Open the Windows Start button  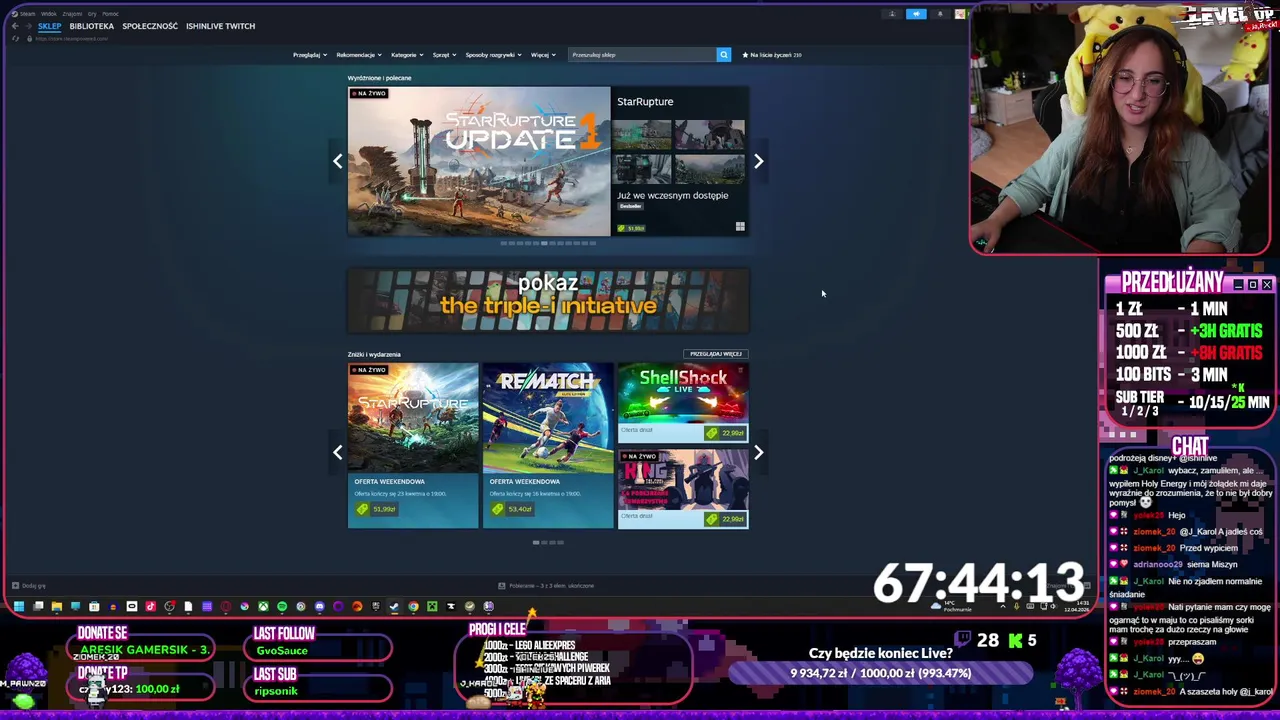click(x=18, y=606)
